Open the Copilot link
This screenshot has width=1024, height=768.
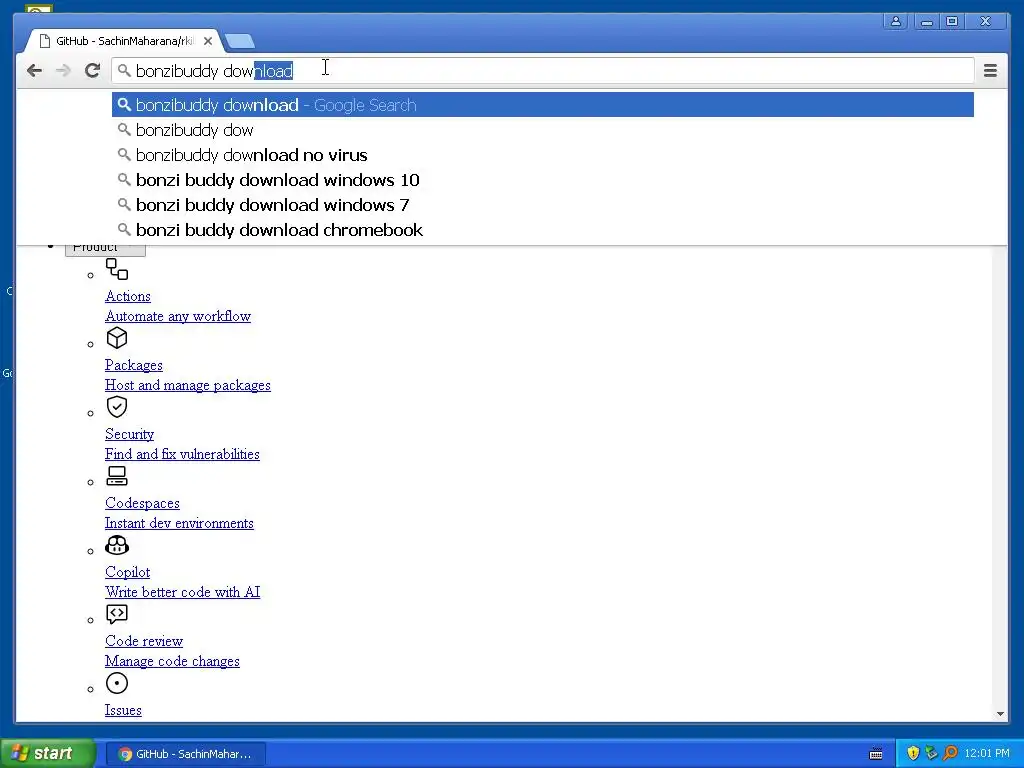coord(127,572)
